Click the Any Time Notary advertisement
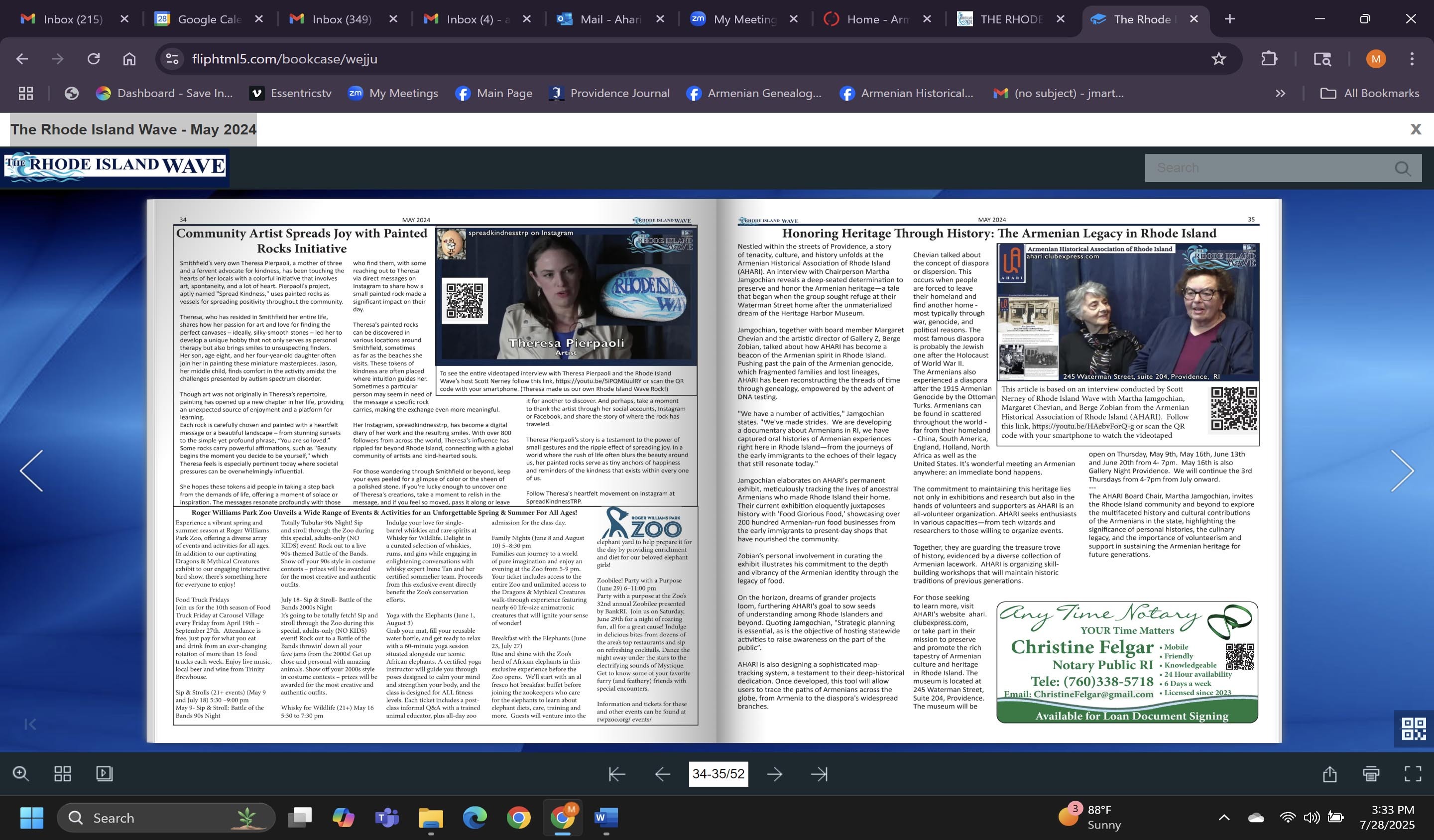 click(1127, 662)
